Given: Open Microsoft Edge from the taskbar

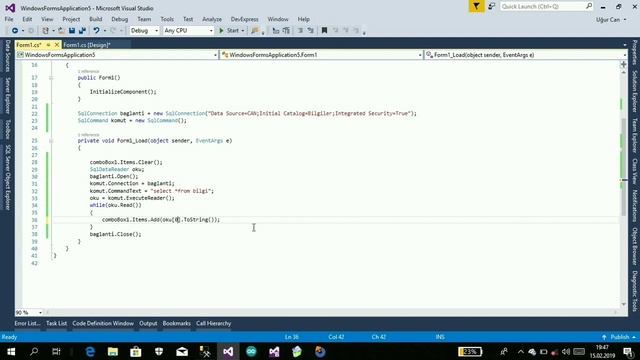Looking at the screenshot, I should pos(90,351).
